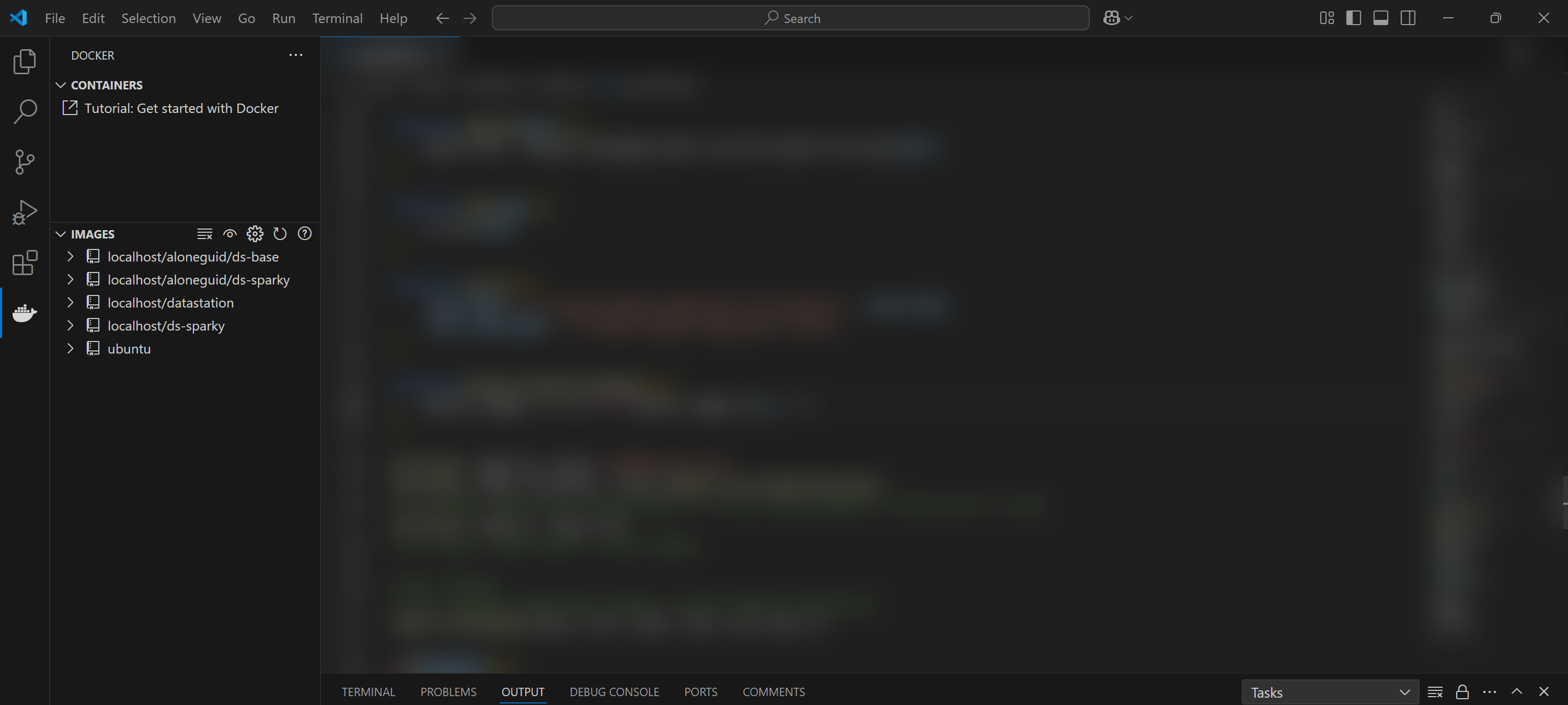This screenshot has width=1568, height=705.
Task: Expand localhost/aloneguid/ds-base image
Action: point(70,257)
